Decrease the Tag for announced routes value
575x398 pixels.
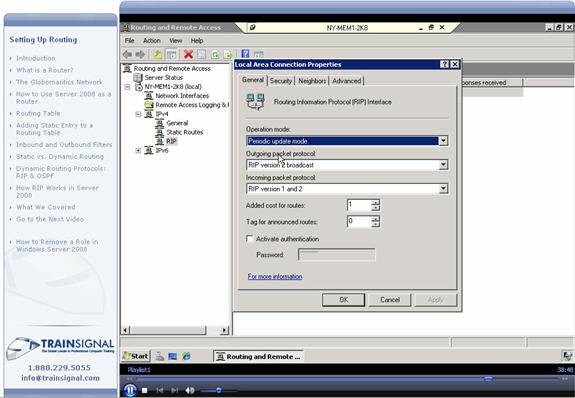(375, 224)
